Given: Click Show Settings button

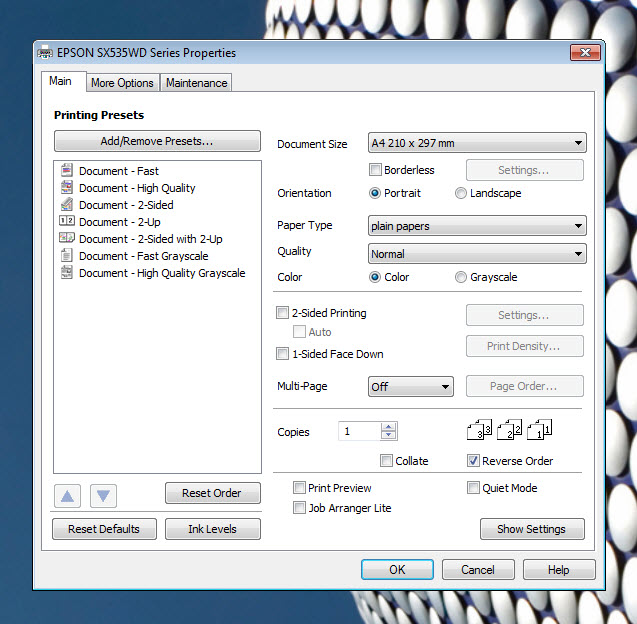Looking at the screenshot, I should tap(532, 529).
